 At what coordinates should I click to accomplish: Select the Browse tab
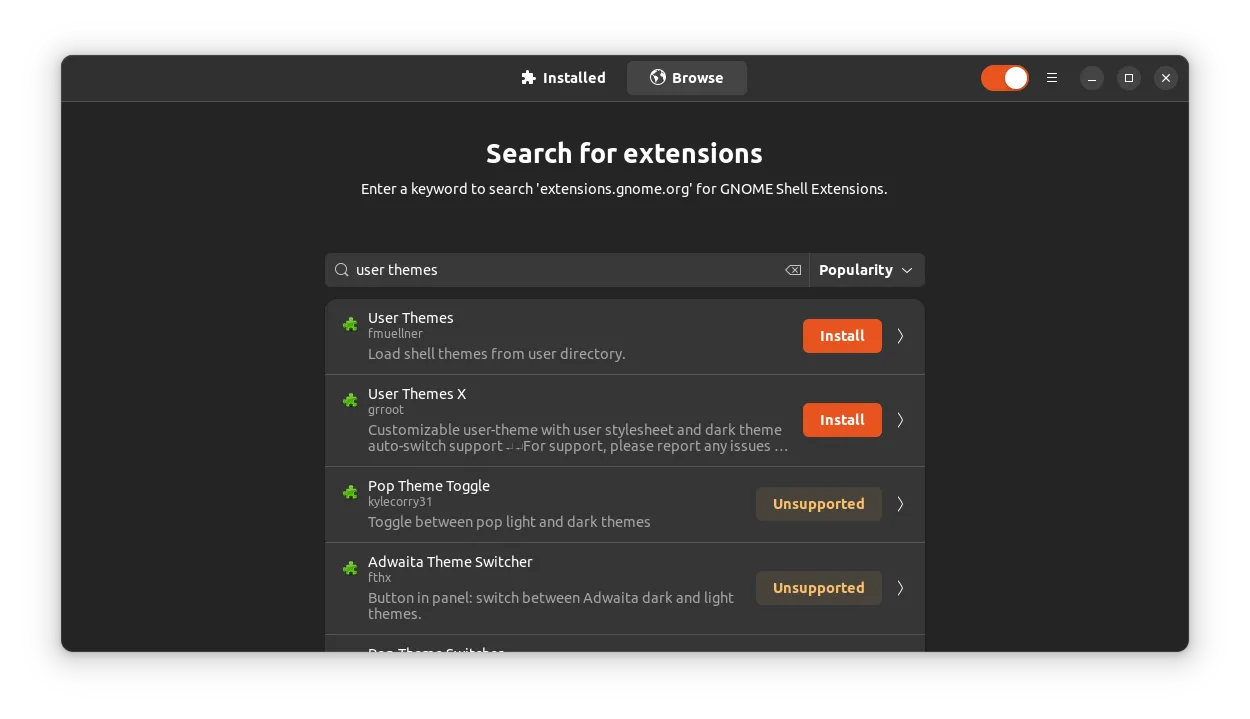(686, 77)
